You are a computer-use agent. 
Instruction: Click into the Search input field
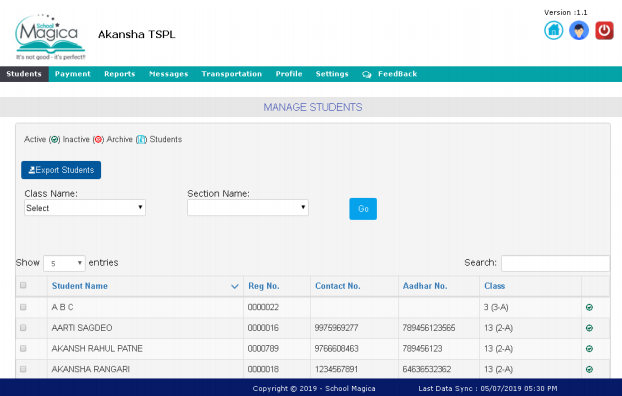point(555,263)
